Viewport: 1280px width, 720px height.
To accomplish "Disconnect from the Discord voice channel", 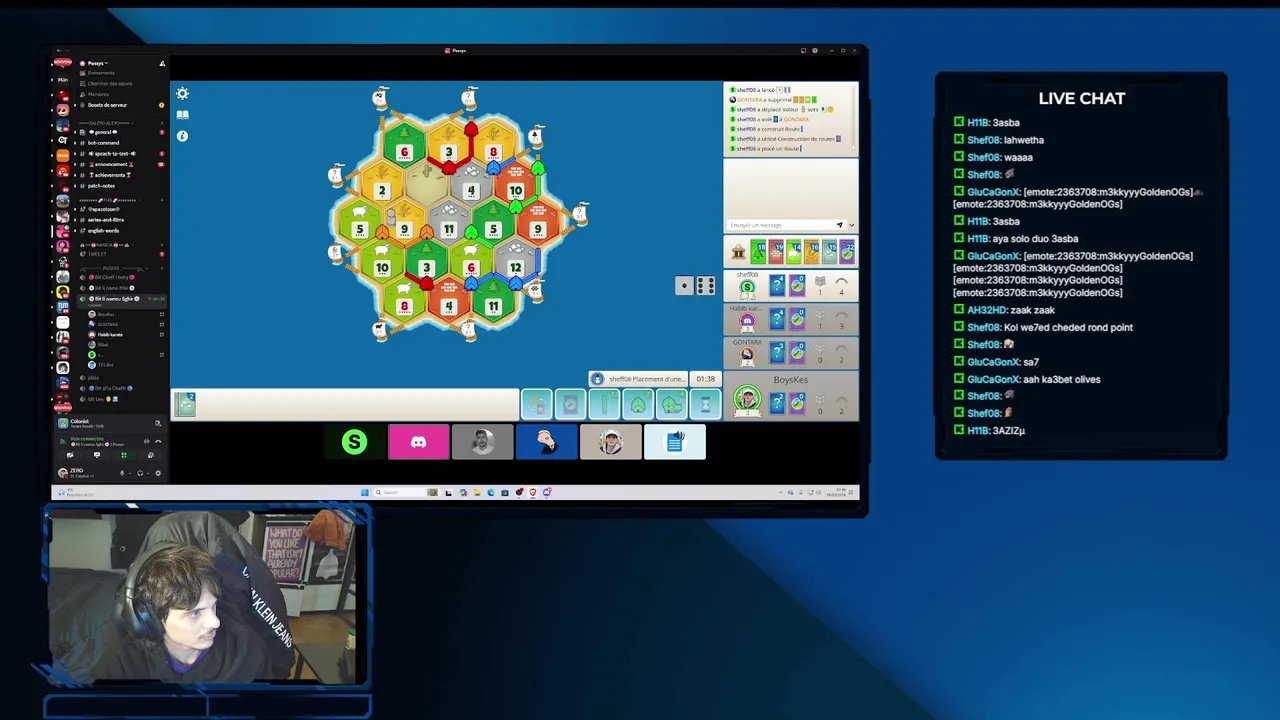I will 158,441.
